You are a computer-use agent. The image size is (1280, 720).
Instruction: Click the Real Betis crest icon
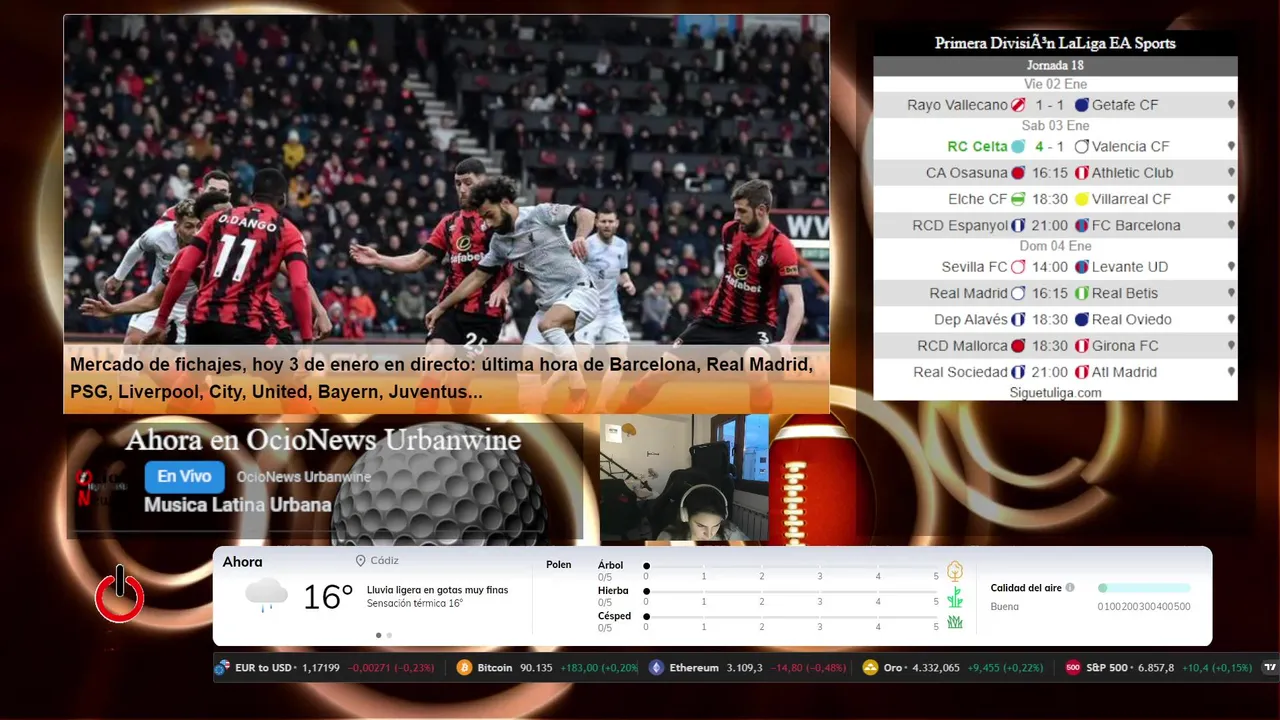tap(1082, 293)
